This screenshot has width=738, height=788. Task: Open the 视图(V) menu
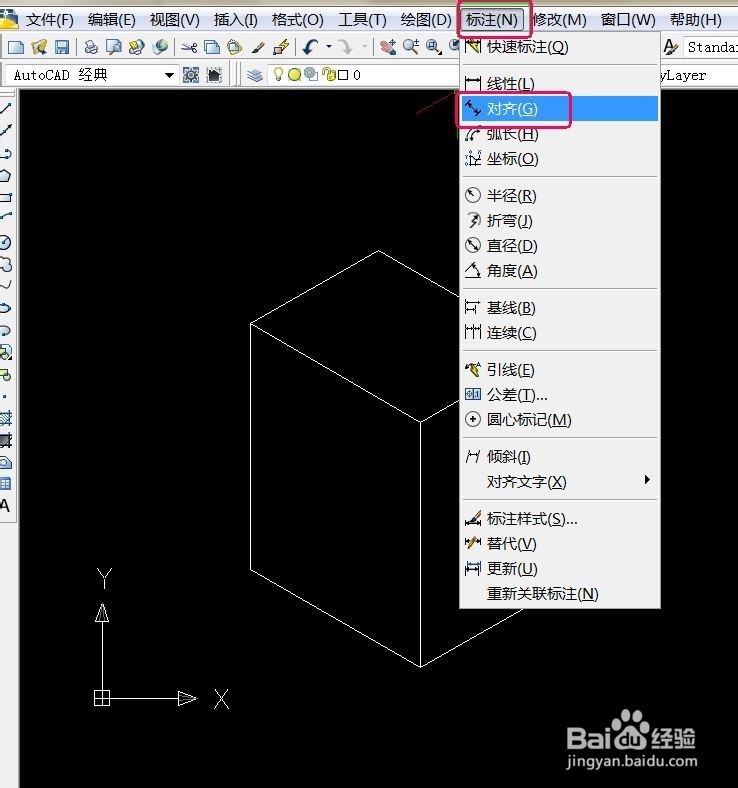point(174,20)
